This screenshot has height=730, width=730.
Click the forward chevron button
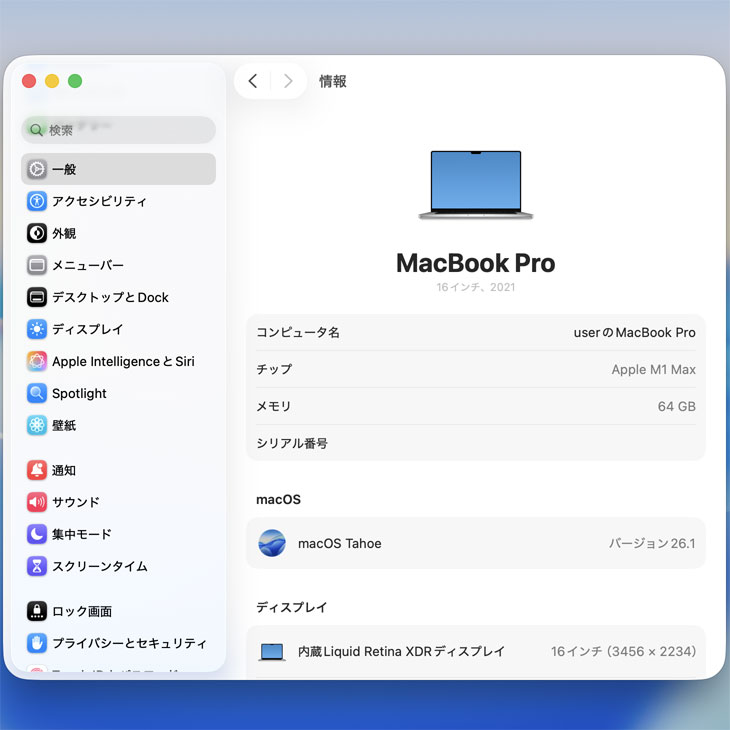[x=288, y=81]
